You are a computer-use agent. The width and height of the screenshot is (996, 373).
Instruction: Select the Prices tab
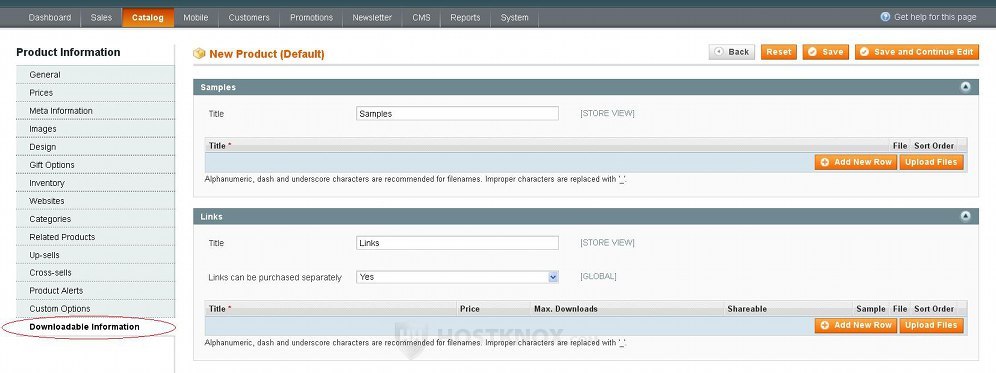pos(95,93)
